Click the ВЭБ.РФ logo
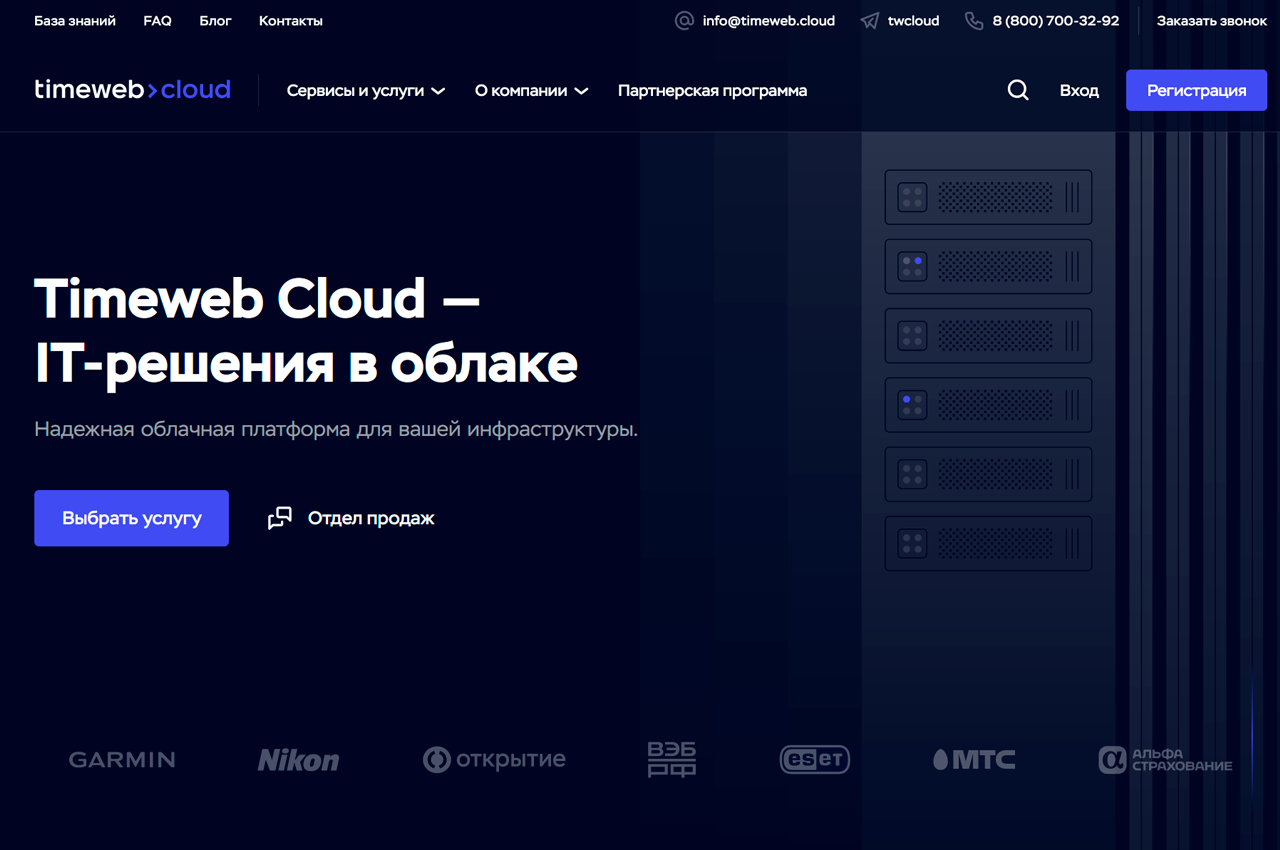Image resolution: width=1280 pixels, height=850 pixels. (672, 760)
